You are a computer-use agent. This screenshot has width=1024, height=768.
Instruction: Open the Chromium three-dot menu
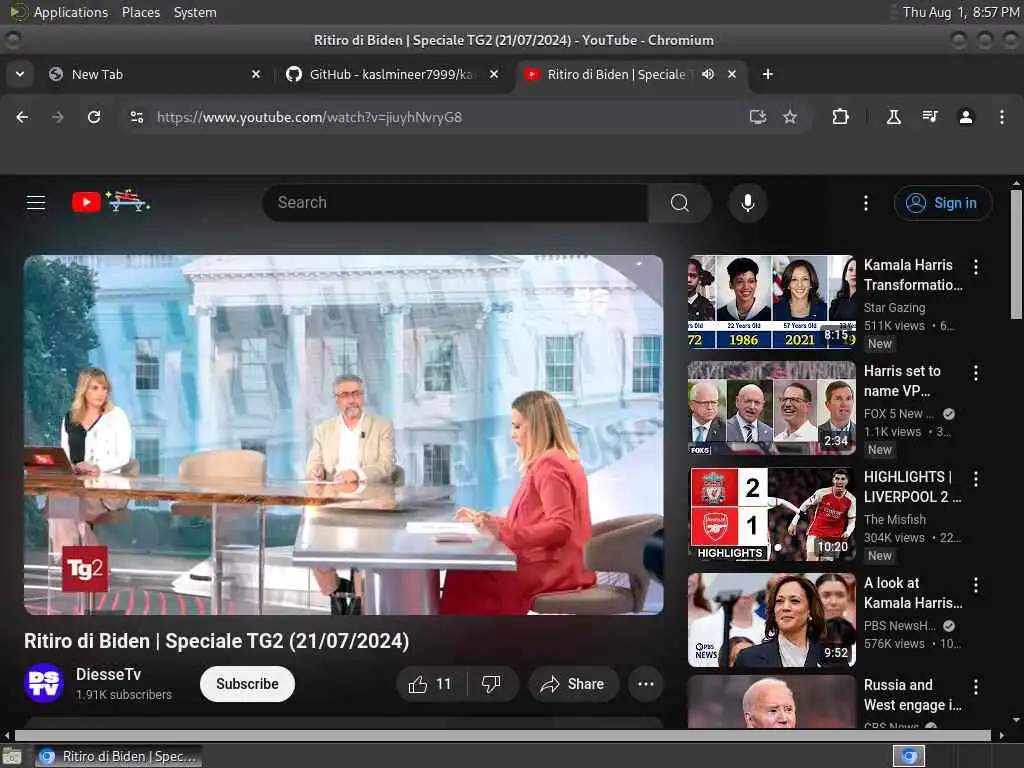[1002, 117]
